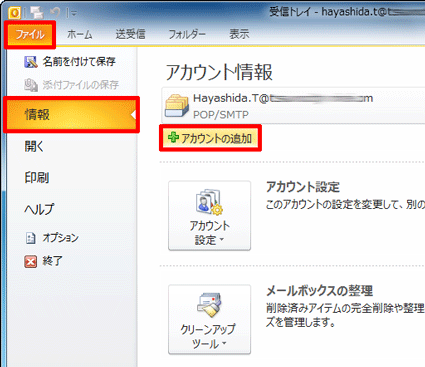Open the フォルダー ribbon tab
This screenshot has width=425, height=367.
[187, 34]
